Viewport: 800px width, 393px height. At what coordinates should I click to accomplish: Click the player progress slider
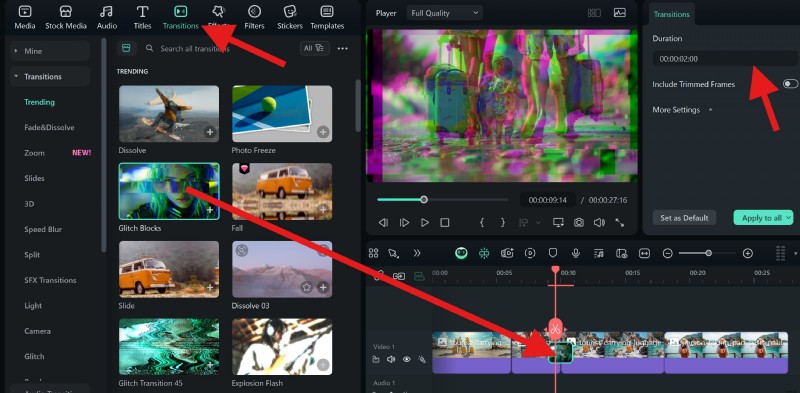click(x=442, y=200)
